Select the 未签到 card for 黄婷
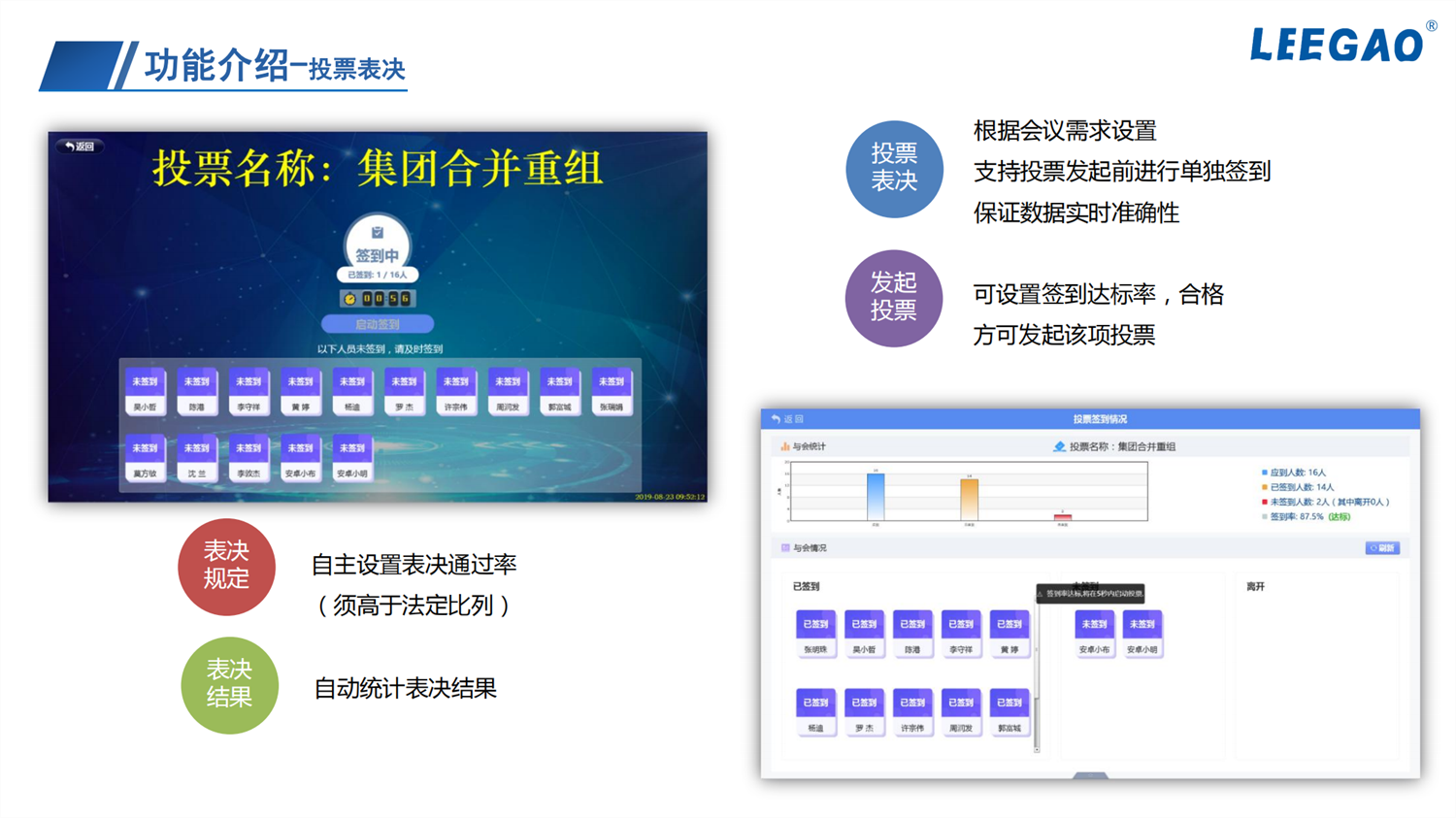Screen dimensions: 1456x818 click(x=301, y=391)
